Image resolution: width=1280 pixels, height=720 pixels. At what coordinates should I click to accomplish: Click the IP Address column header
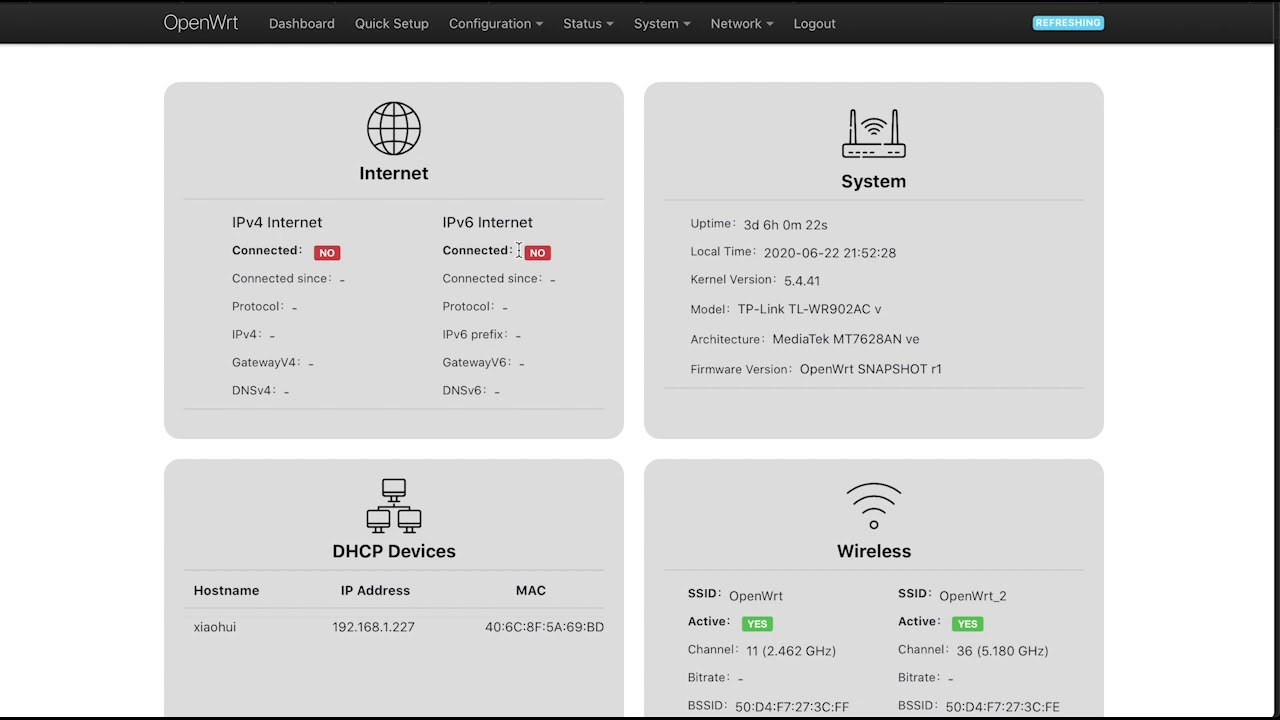coord(375,590)
